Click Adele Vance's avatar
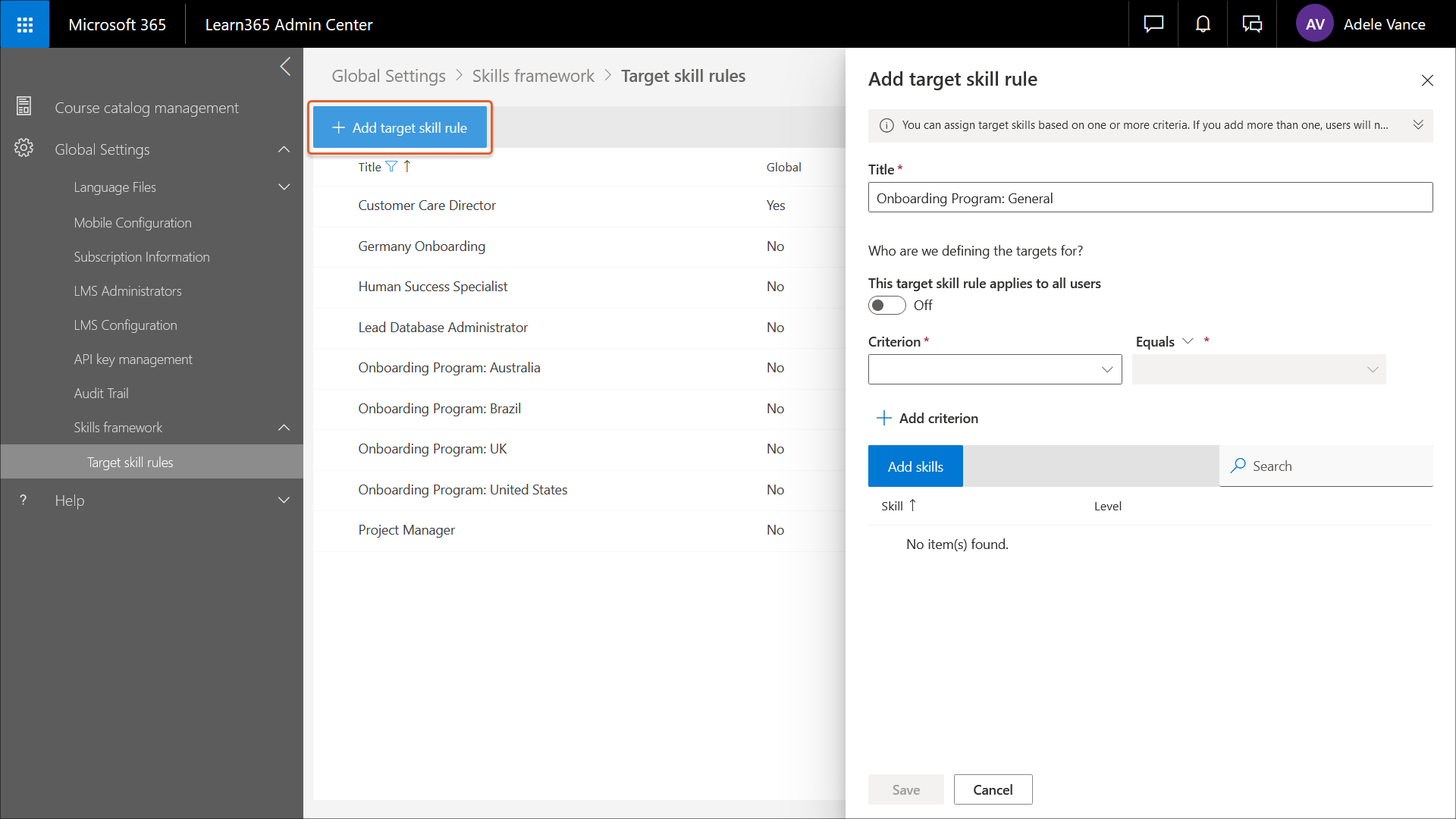 1314,24
